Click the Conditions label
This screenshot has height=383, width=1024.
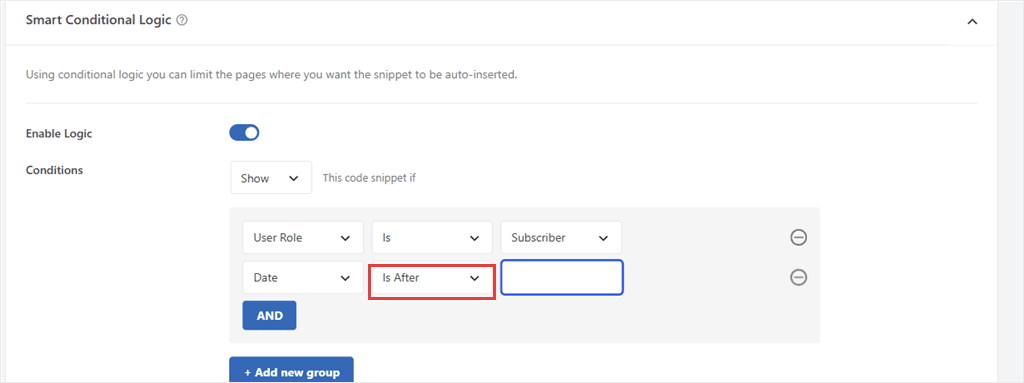[54, 170]
